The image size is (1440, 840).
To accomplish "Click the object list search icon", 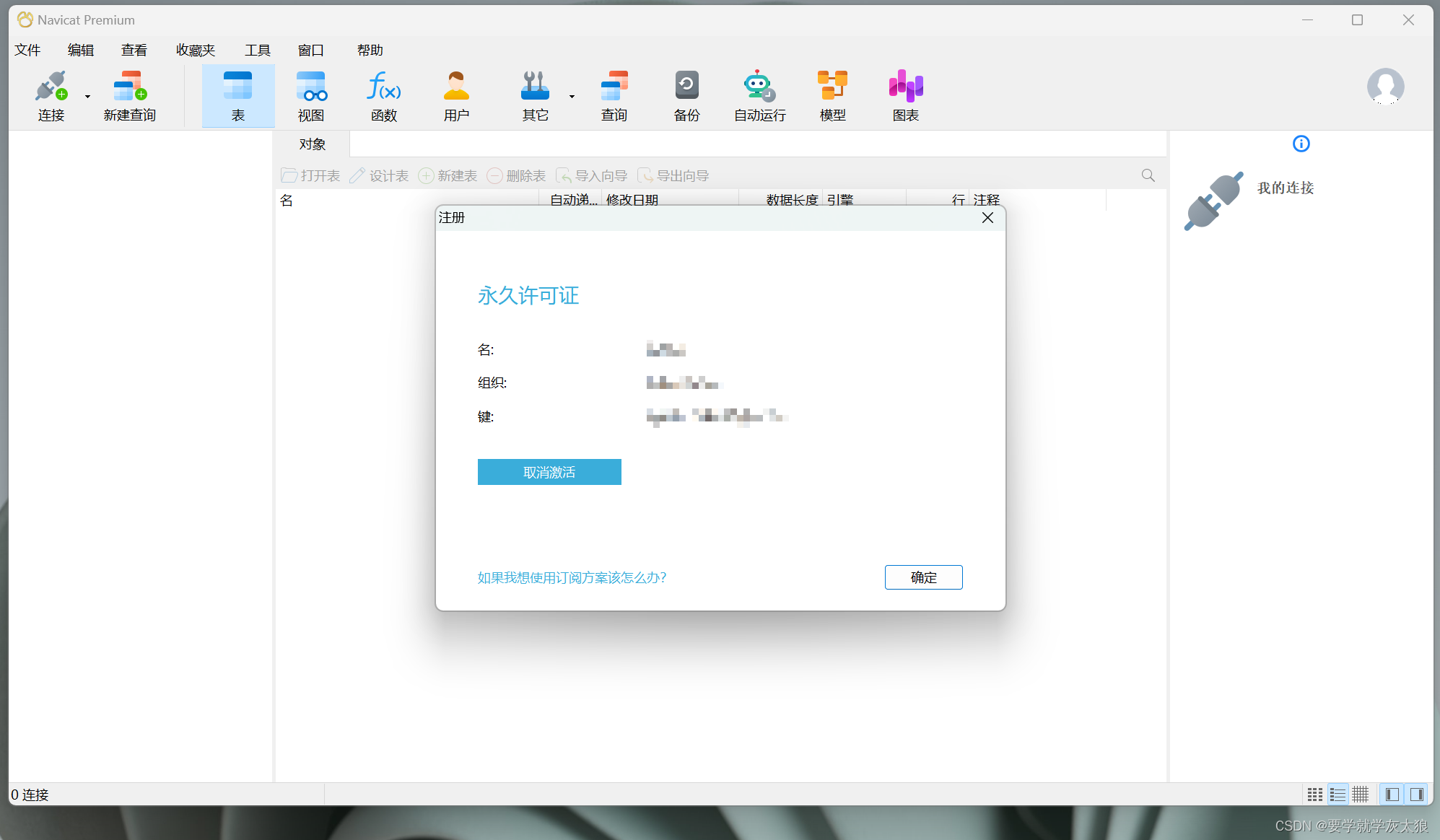I will [x=1148, y=175].
